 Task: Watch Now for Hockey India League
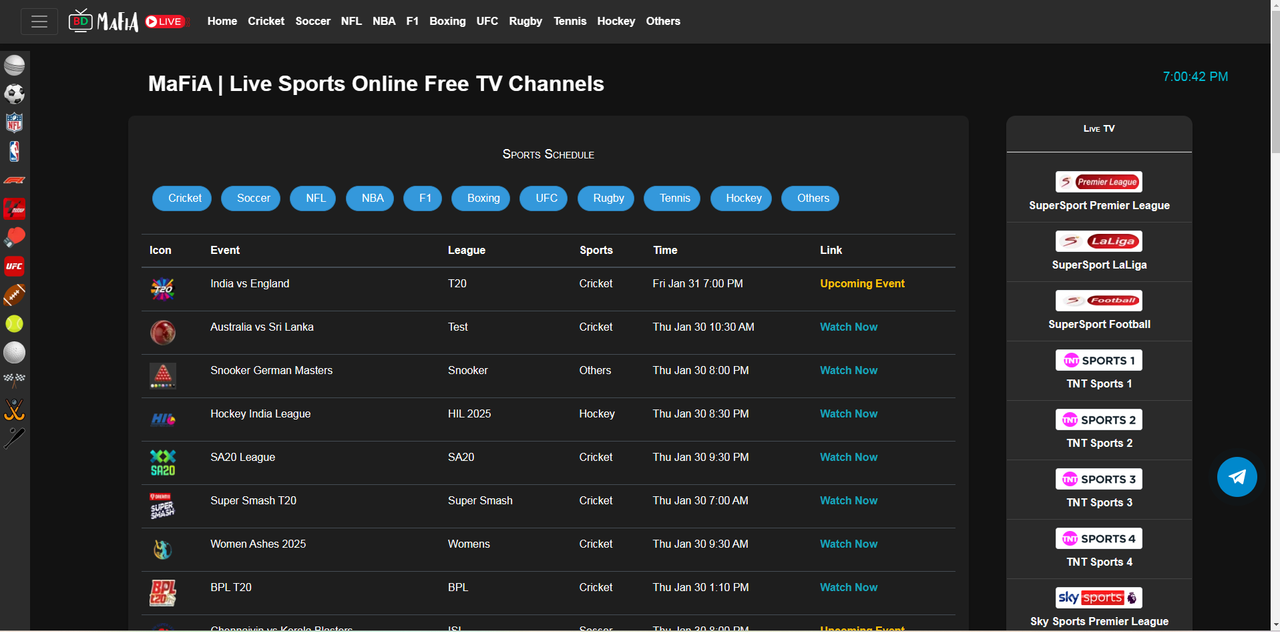point(849,414)
